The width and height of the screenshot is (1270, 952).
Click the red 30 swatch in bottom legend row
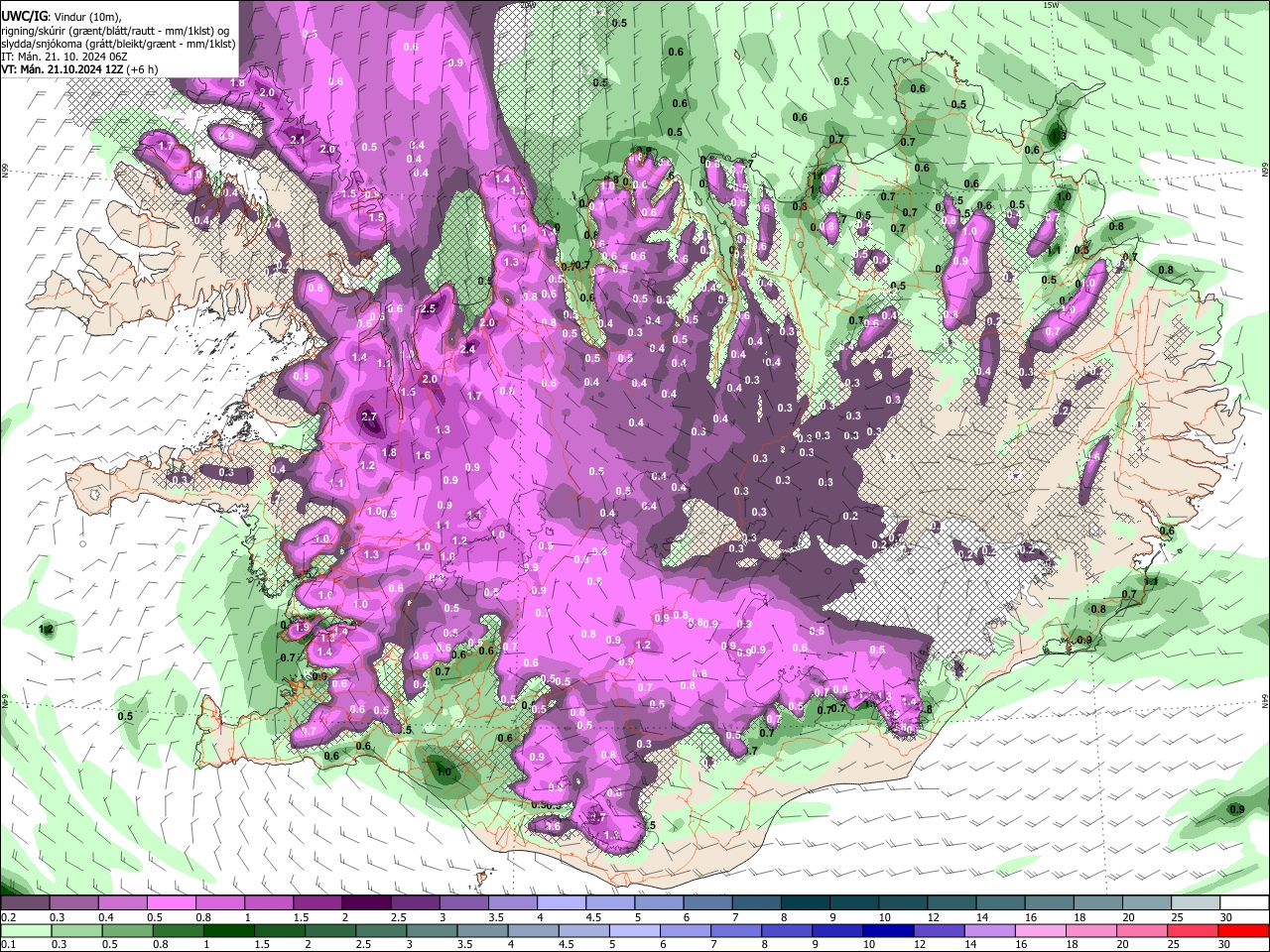pos(1244,930)
